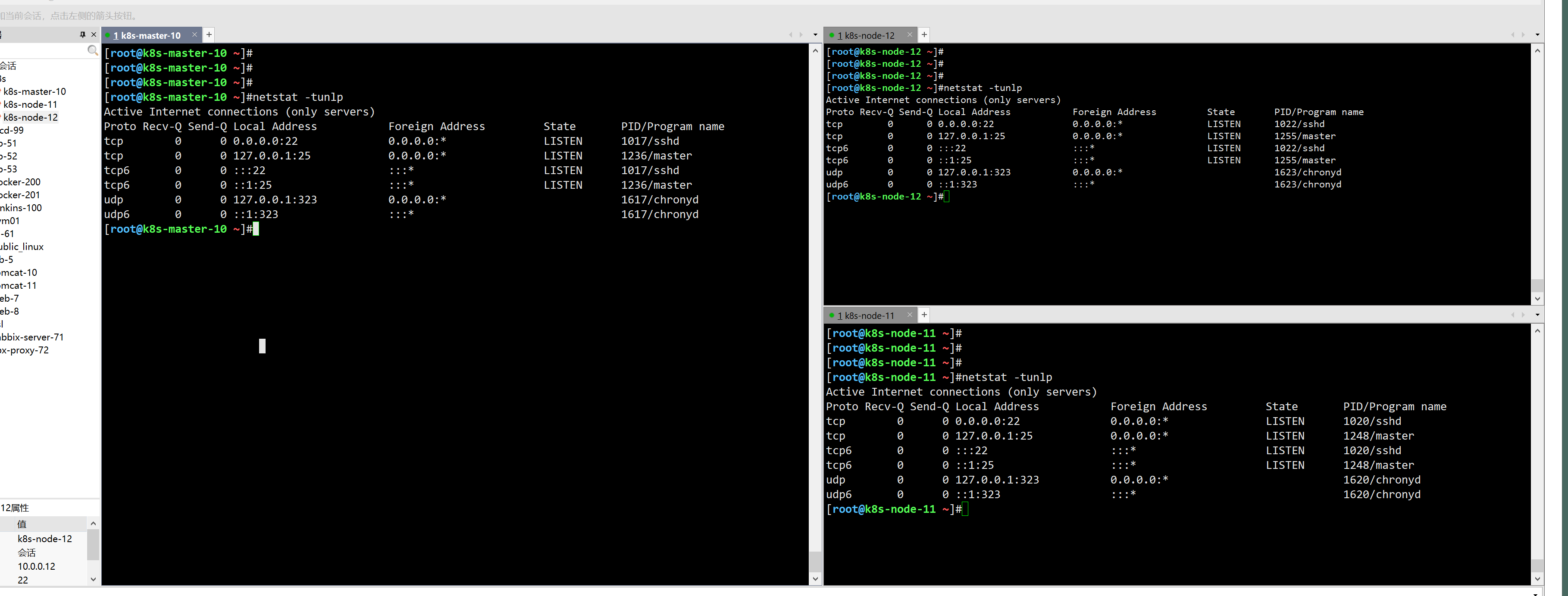Select k8s-master-10 in session tree
1568x596 pixels.
point(34,91)
